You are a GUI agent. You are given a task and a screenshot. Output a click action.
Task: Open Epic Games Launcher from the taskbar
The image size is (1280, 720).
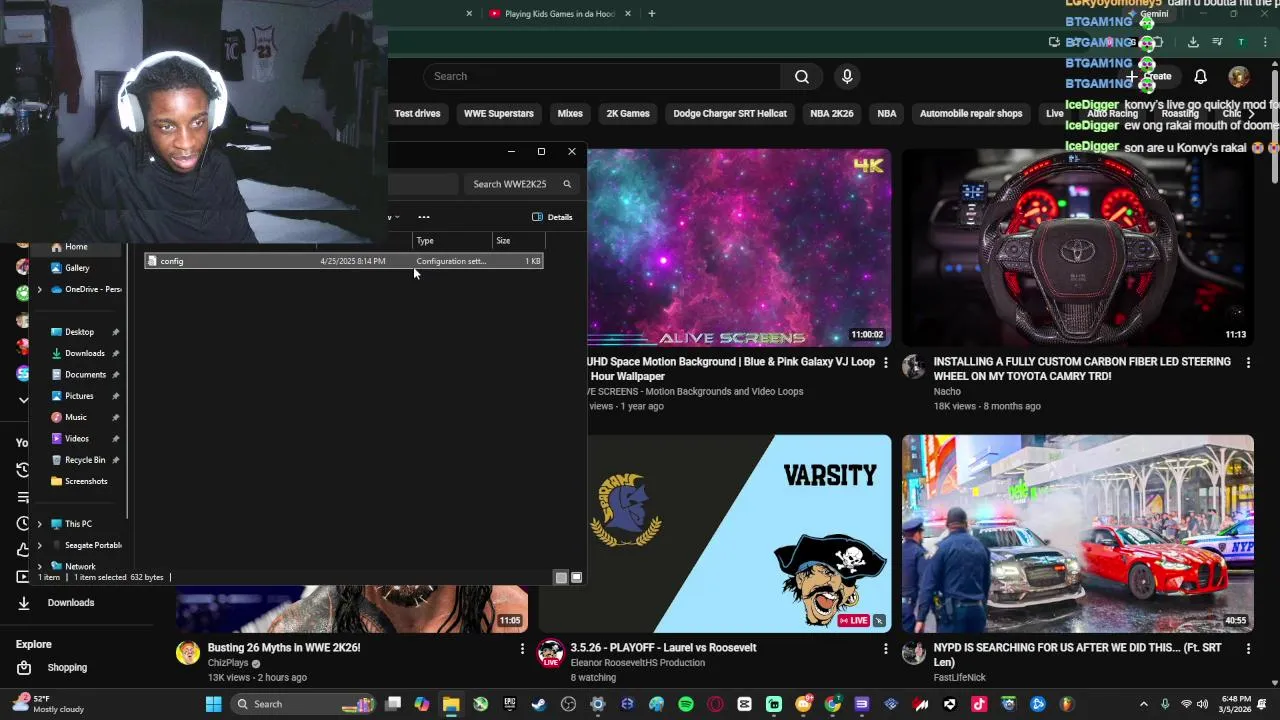coord(509,704)
